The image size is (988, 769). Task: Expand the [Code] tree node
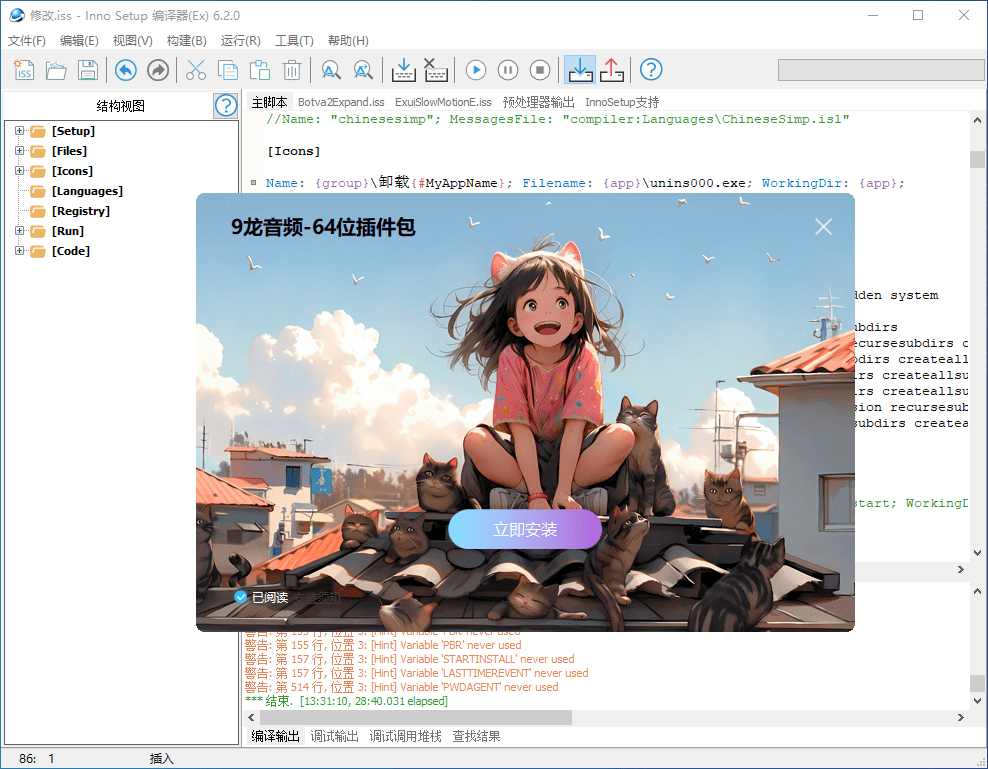coord(19,251)
